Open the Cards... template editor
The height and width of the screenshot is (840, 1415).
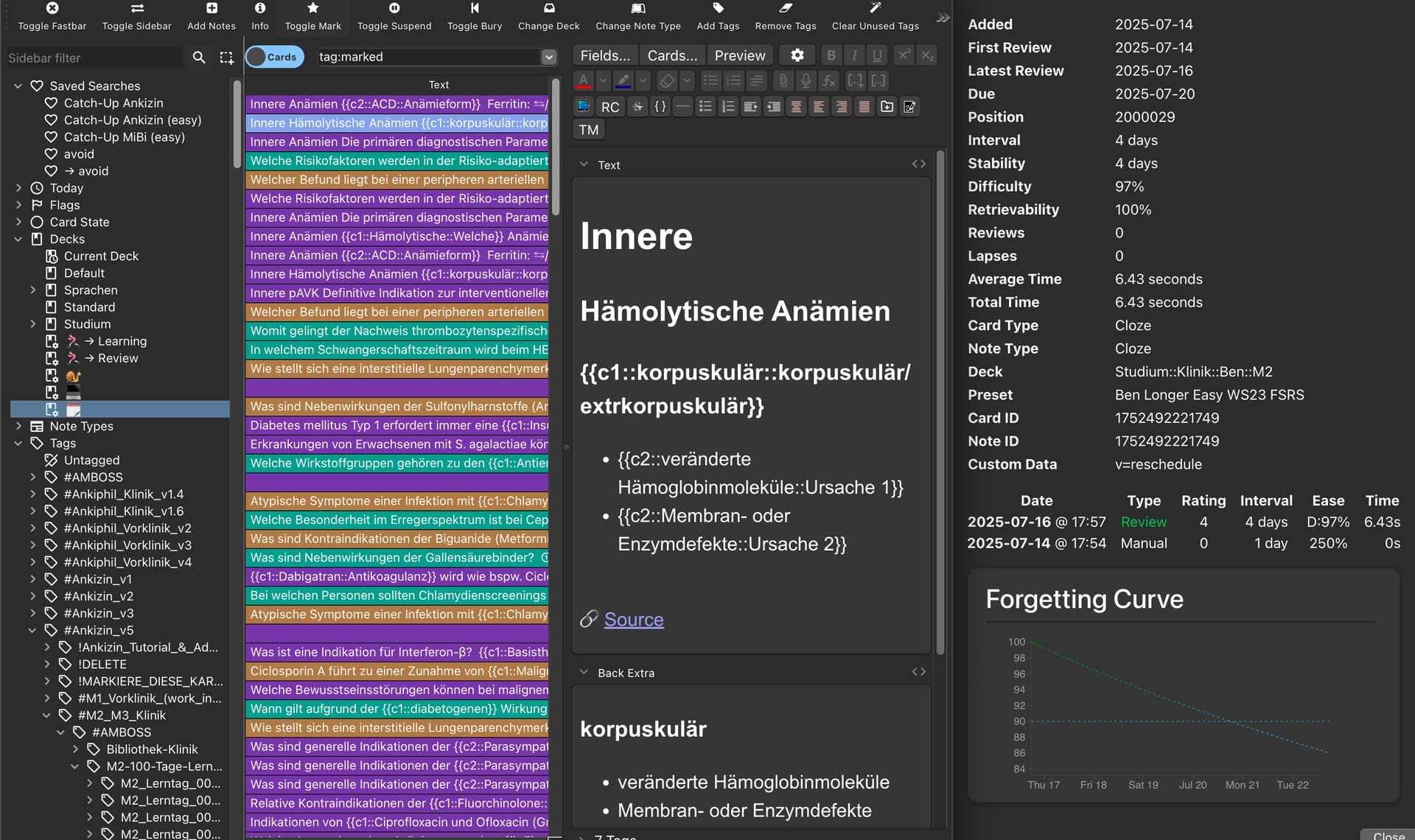click(x=672, y=55)
